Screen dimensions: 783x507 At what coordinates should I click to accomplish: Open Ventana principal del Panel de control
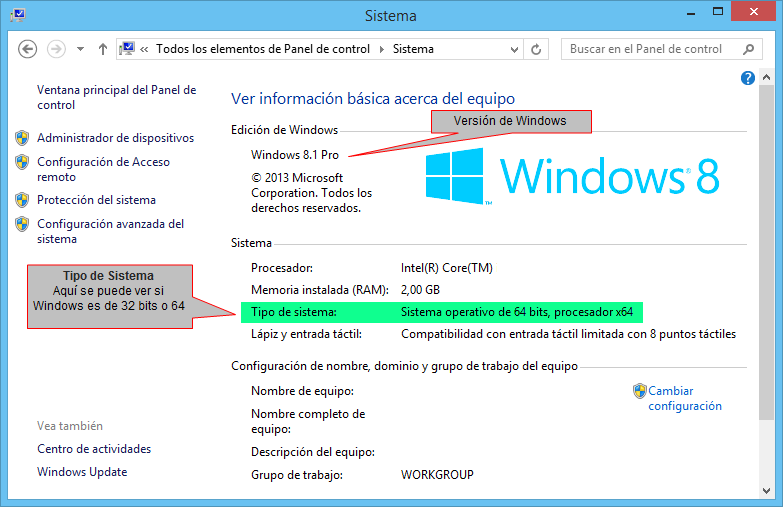pos(117,97)
